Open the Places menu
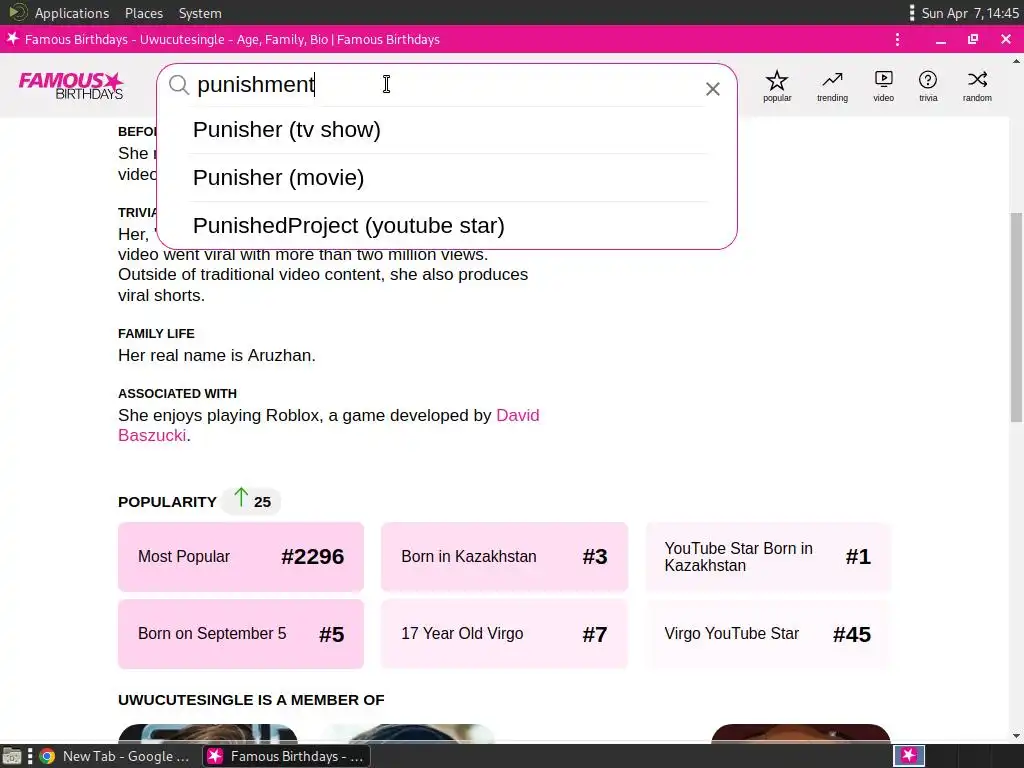The image size is (1024, 768). coord(144,13)
